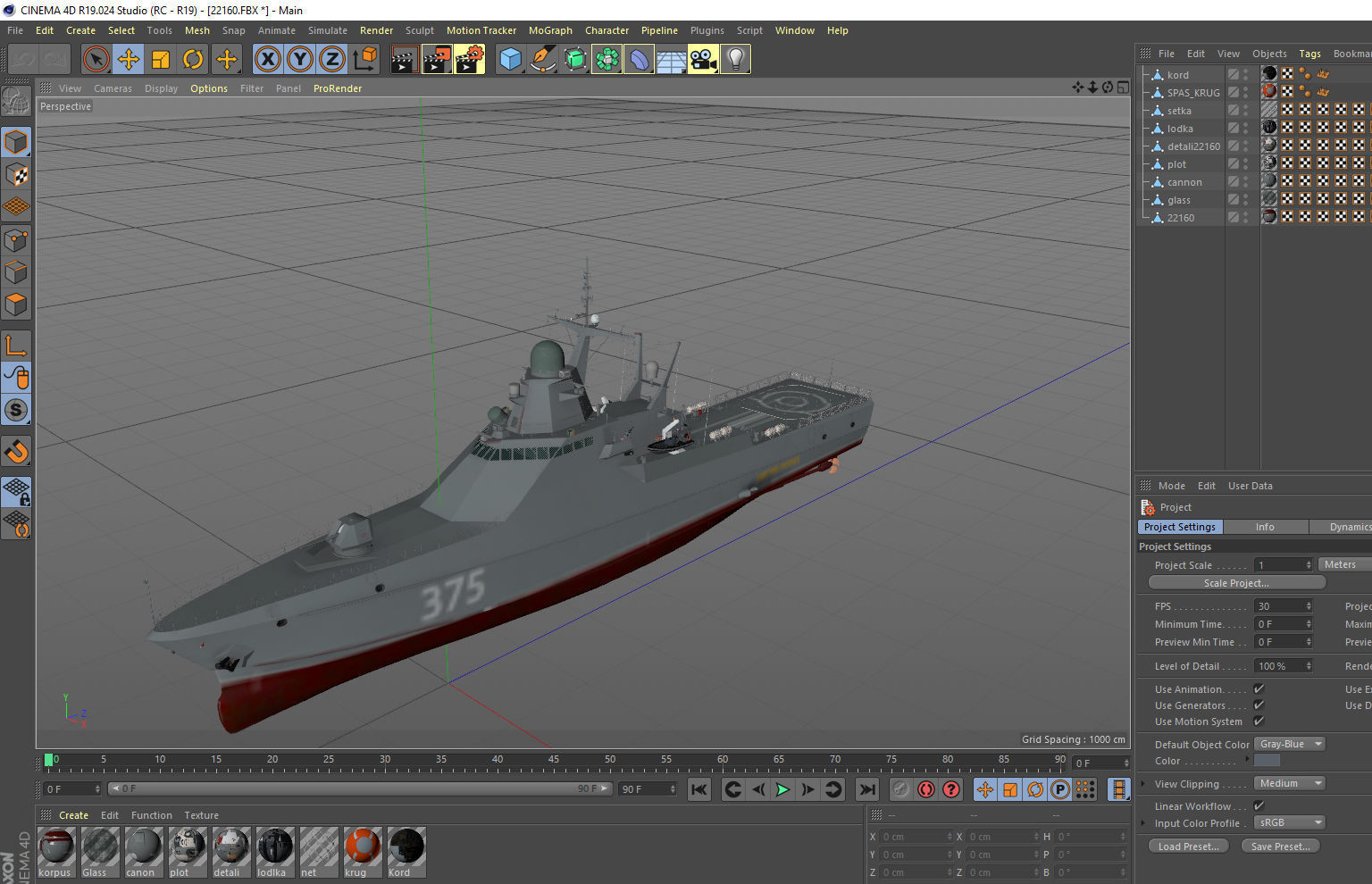Select the krug material thumbnail
This screenshot has width=1372, height=884.
coord(362,852)
